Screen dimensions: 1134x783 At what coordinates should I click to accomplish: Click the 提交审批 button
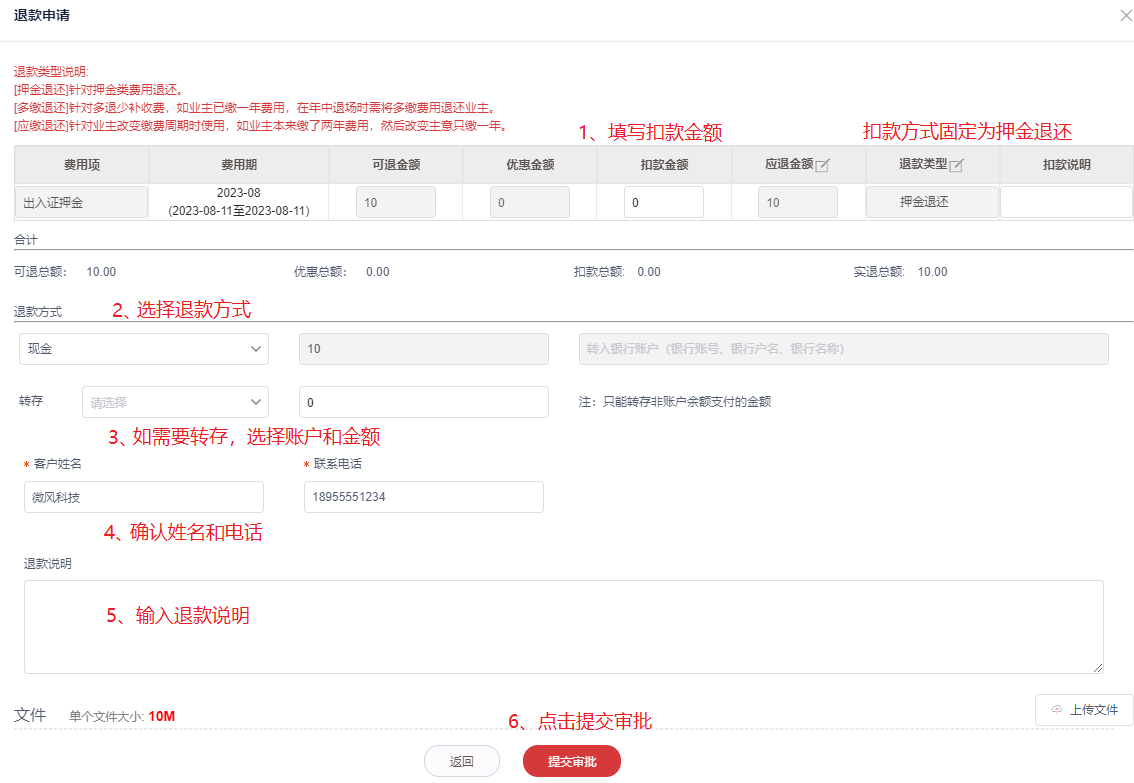[x=571, y=761]
